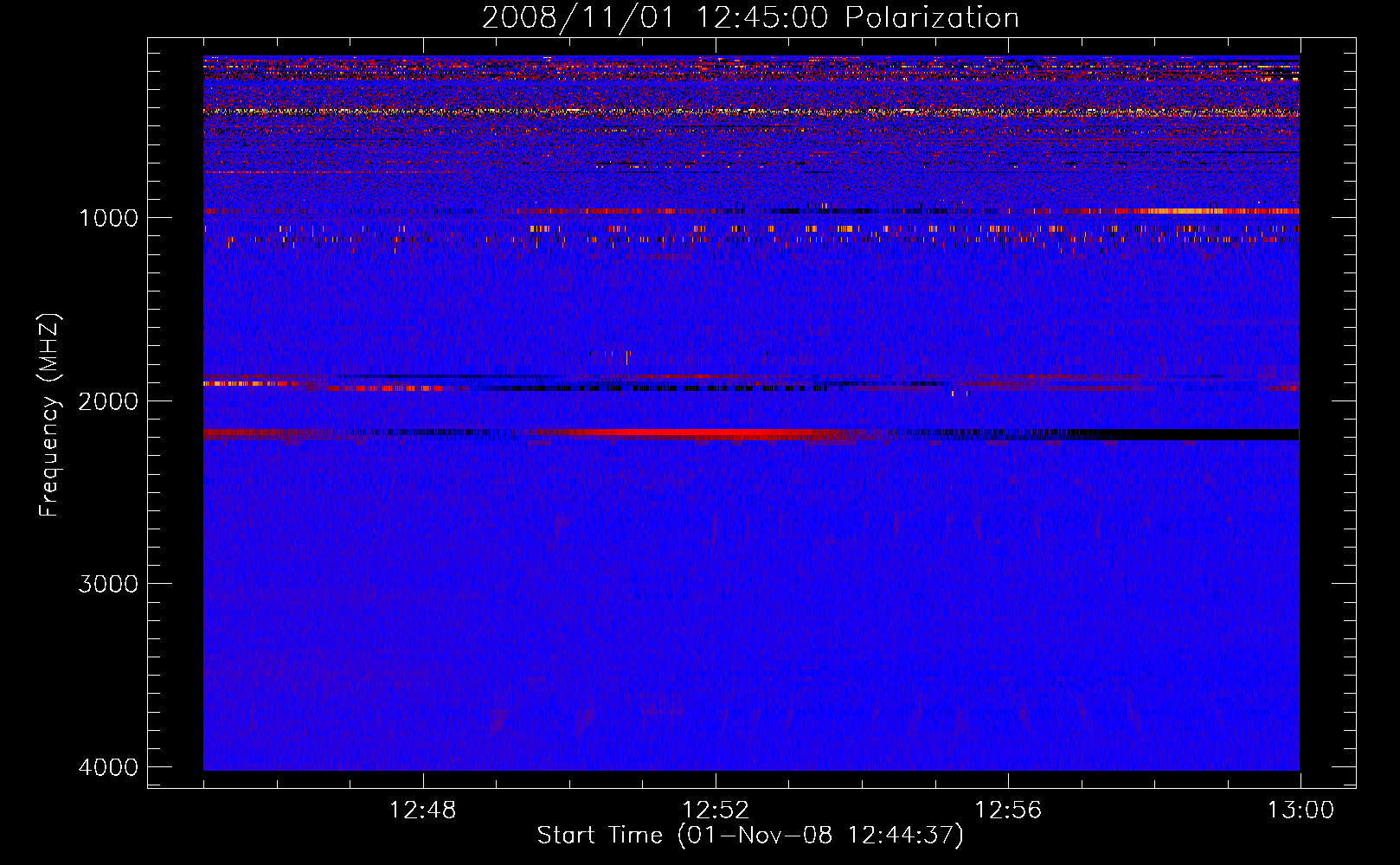Click the 3000 frequency tick label
The width and height of the screenshot is (1400, 865).
[x=109, y=584]
